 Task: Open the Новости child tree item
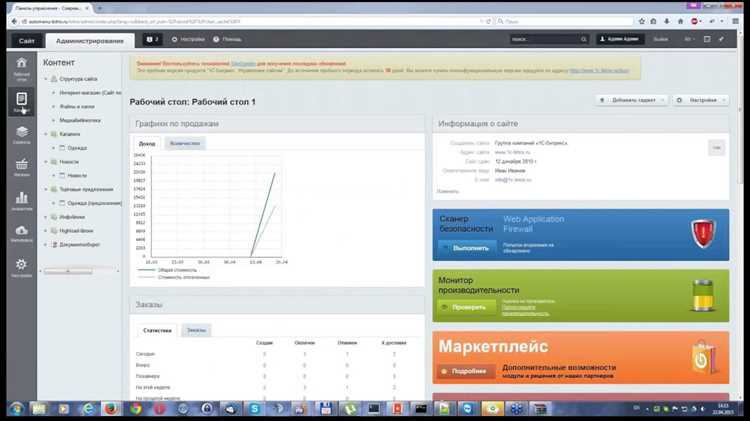pos(77,176)
